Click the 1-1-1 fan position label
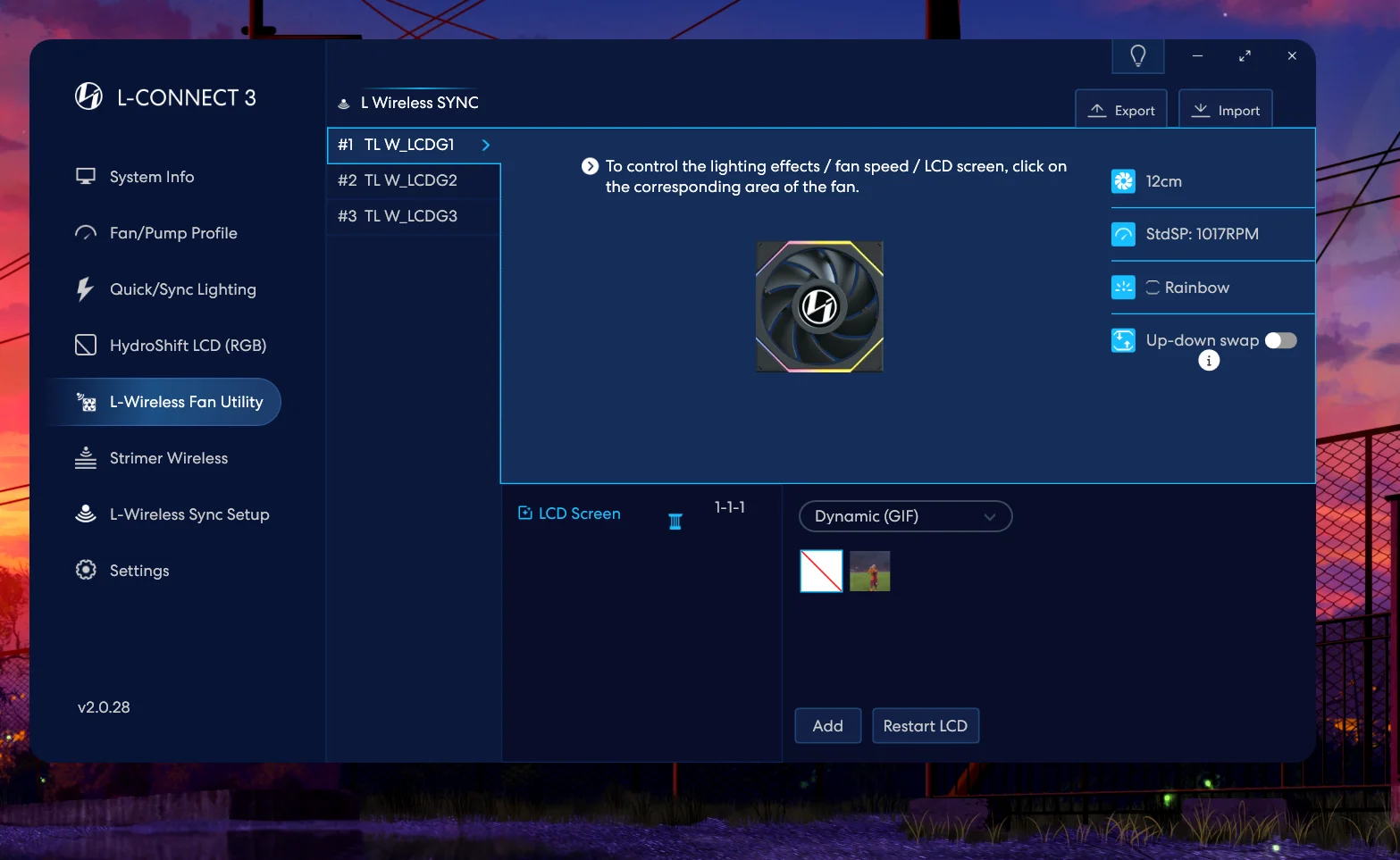 (730, 507)
